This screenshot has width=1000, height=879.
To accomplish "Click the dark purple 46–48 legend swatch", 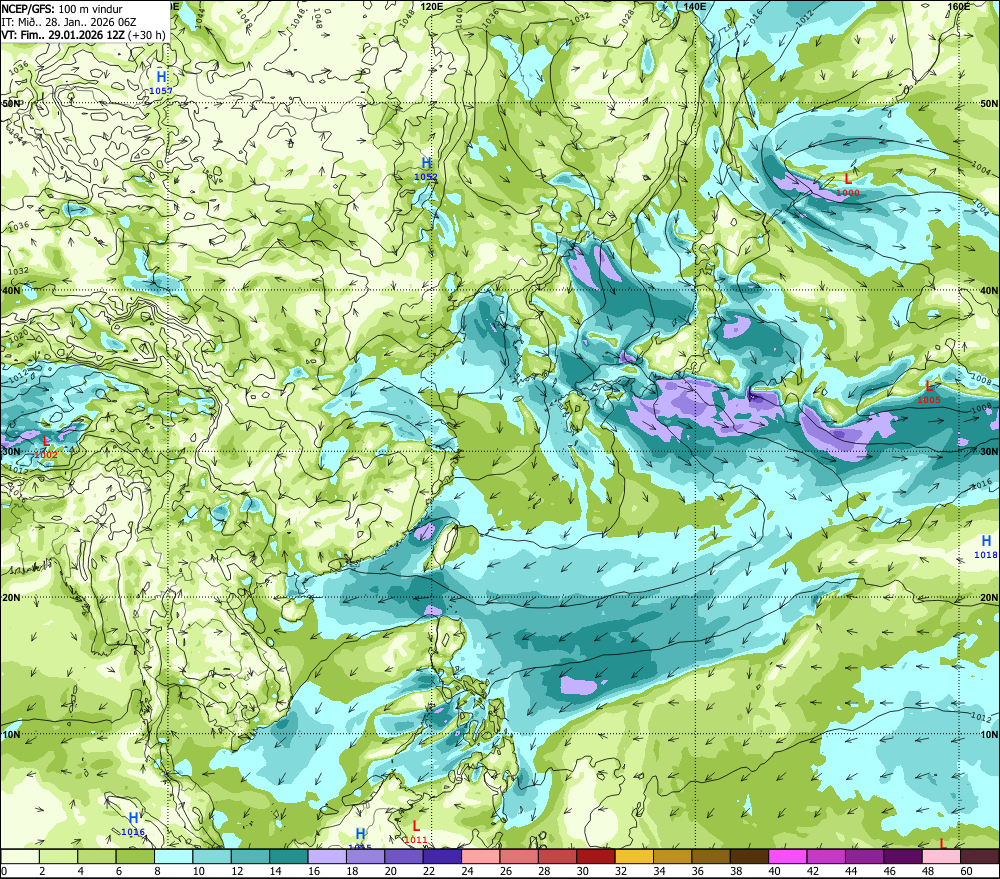I will pos(902,856).
